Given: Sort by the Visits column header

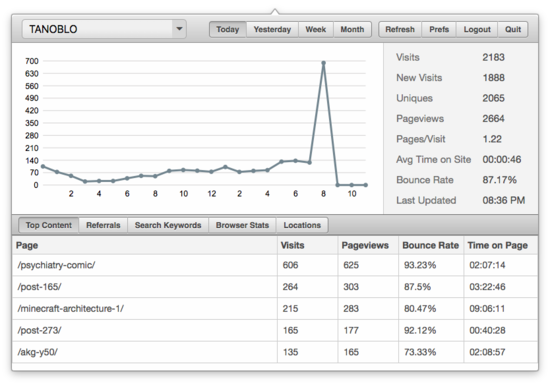Looking at the screenshot, I should 307,245.
